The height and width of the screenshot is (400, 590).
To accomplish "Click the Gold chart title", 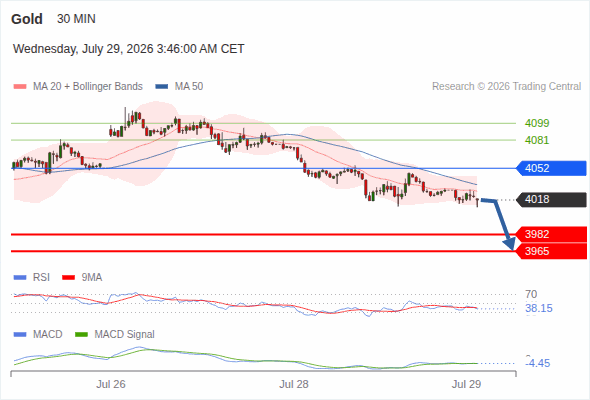I will (x=27, y=19).
